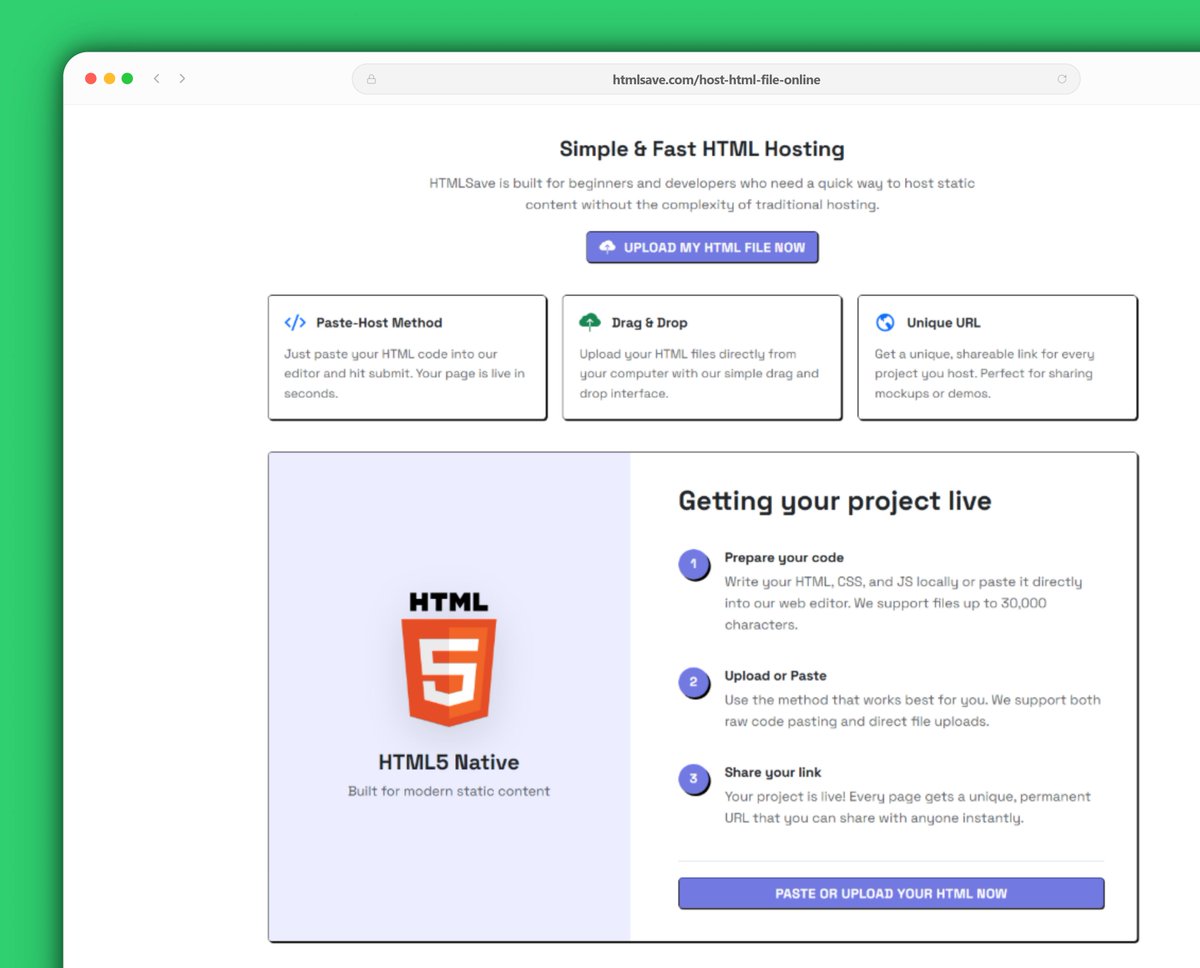Click the browser forward arrow
The image size is (1200, 968).
182,78
